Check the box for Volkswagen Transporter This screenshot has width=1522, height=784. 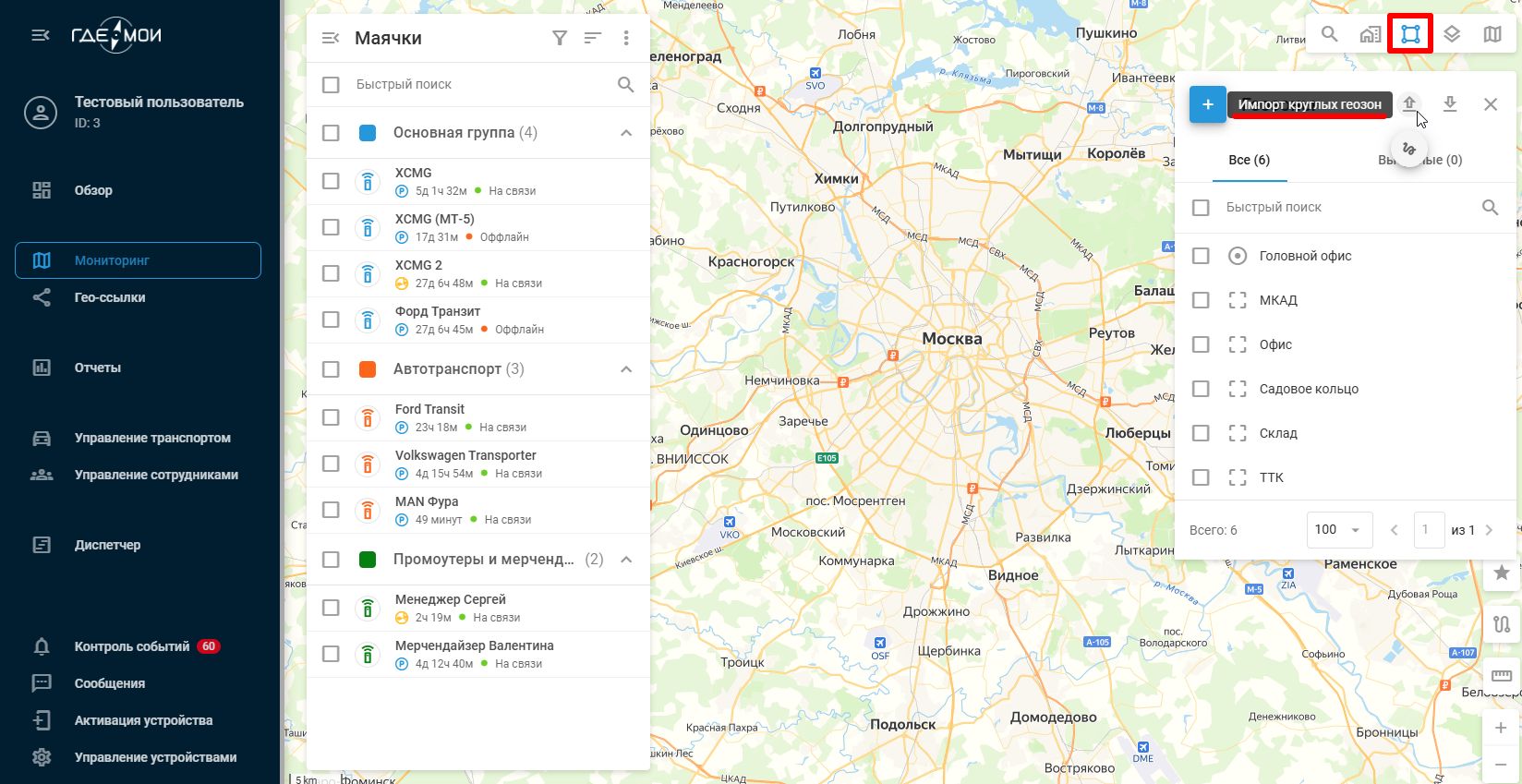tap(331, 464)
